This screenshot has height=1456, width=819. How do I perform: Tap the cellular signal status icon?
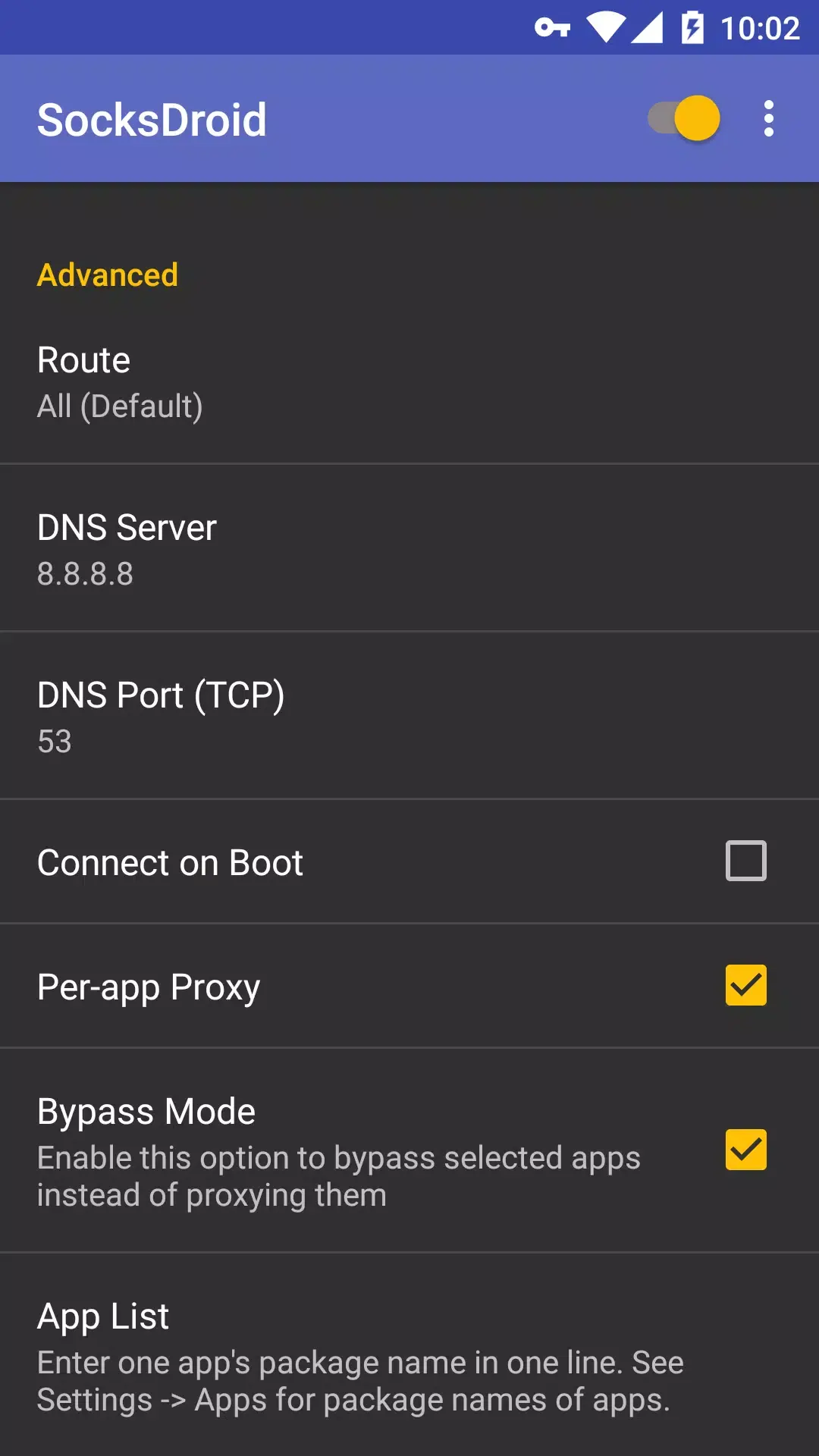tap(647, 27)
